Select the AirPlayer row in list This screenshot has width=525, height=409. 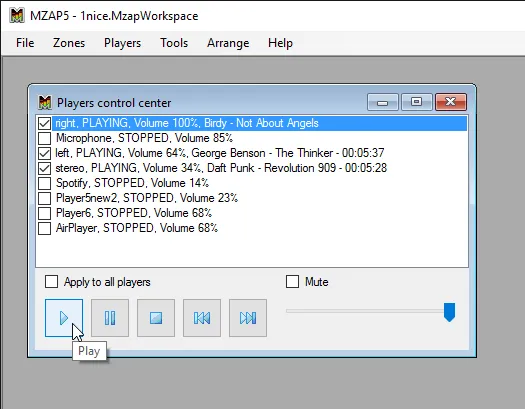click(251, 228)
